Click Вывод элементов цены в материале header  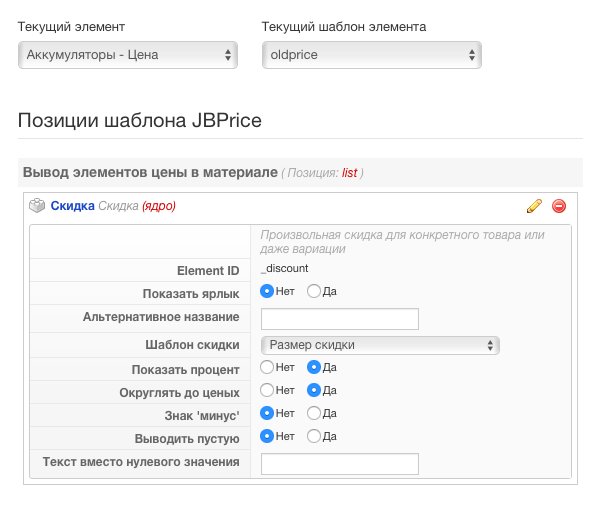[150, 173]
